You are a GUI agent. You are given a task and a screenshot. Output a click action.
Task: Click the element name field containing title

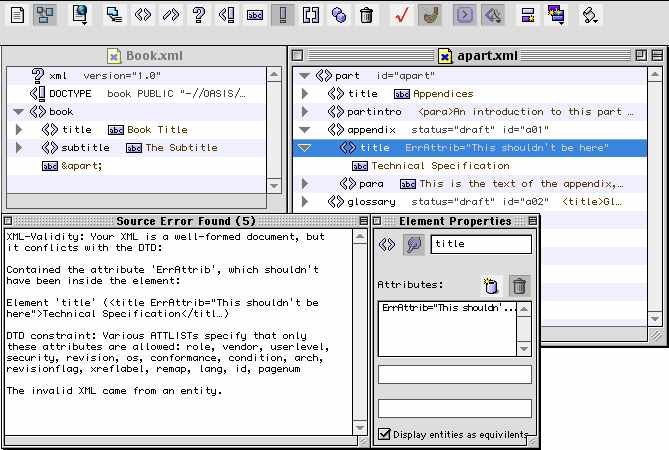coord(481,245)
